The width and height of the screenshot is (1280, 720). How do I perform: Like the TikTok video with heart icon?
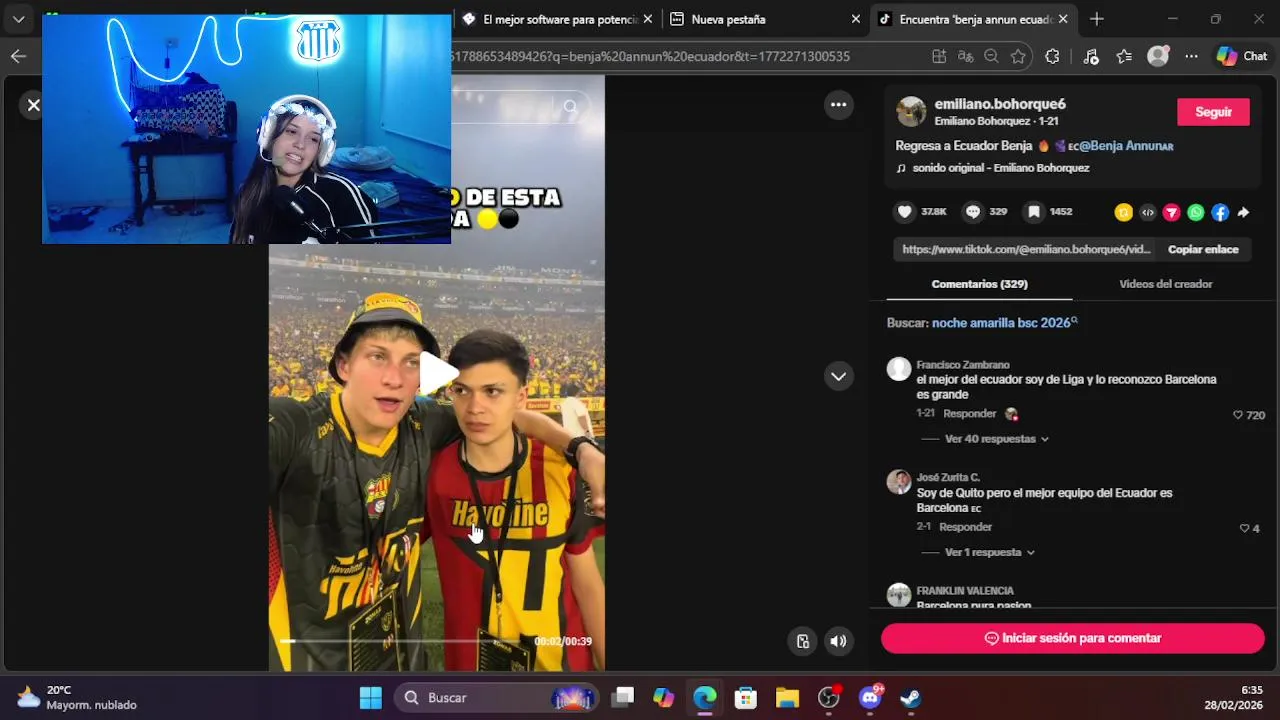pyautogui.click(x=905, y=212)
